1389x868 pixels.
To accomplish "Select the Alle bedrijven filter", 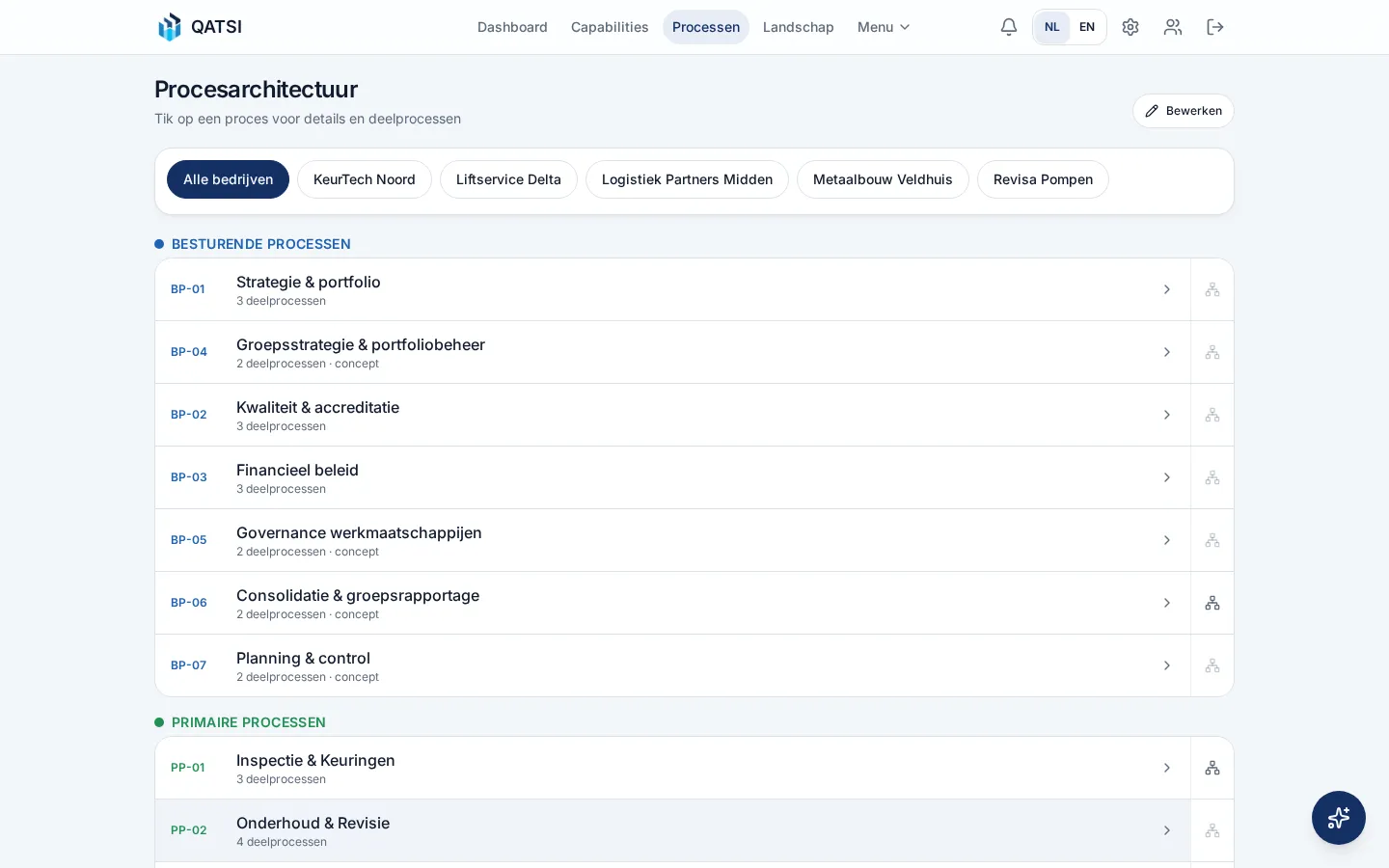I will point(228,179).
